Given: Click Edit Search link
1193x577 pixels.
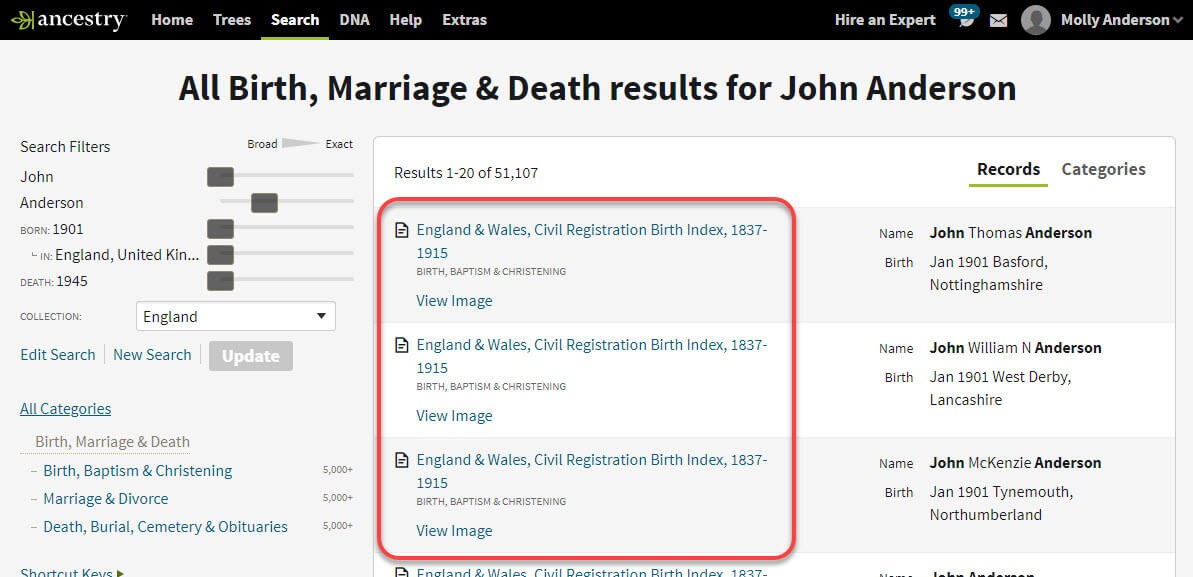Looking at the screenshot, I should click(58, 355).
